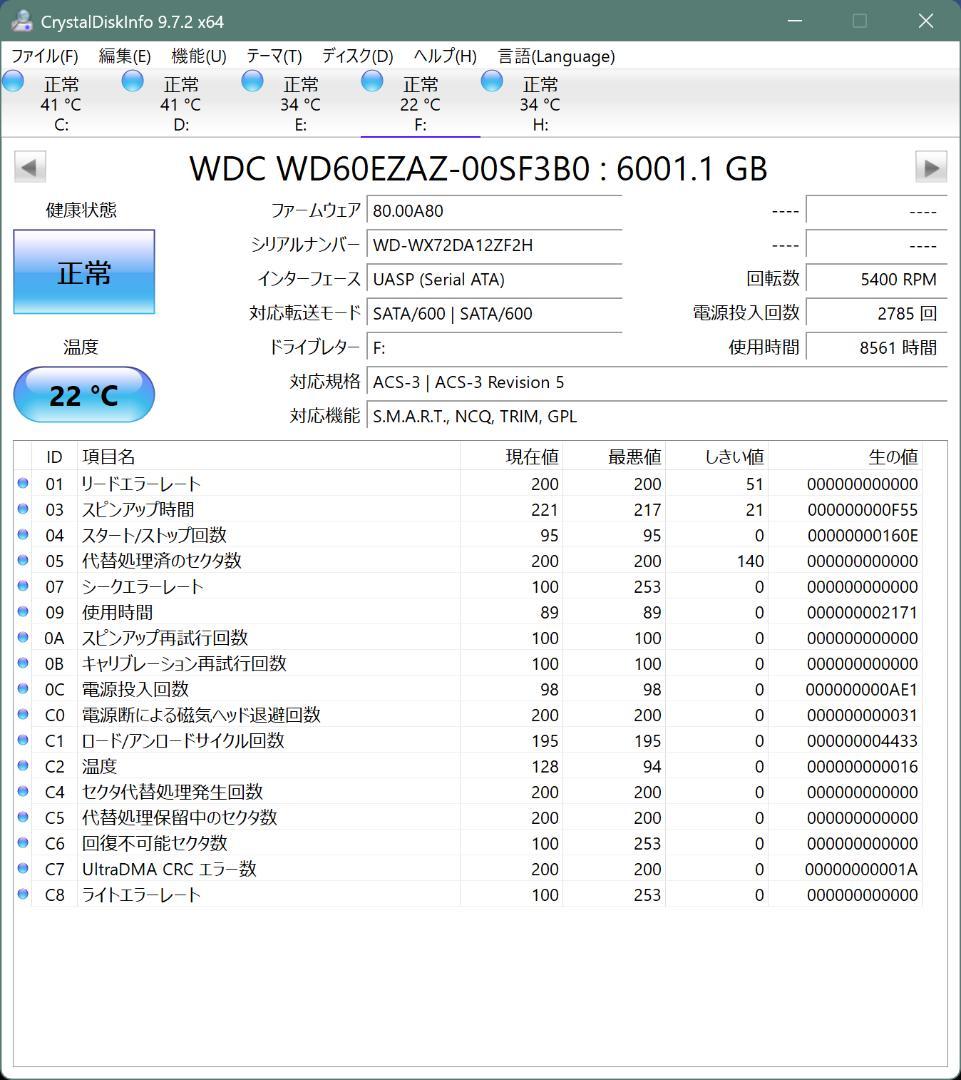This screenshot has width=961, height=1080.
Task: Click the 正常 health status button
Action: point(83,272)
